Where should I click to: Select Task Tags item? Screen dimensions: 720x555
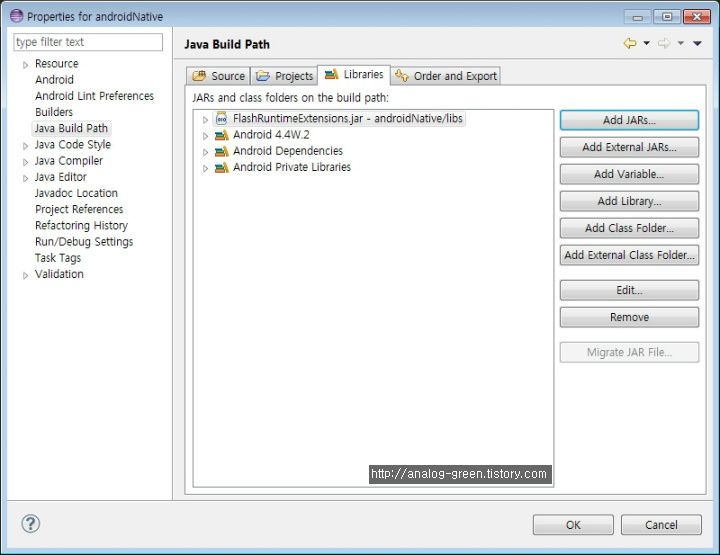tap(58, 258)
